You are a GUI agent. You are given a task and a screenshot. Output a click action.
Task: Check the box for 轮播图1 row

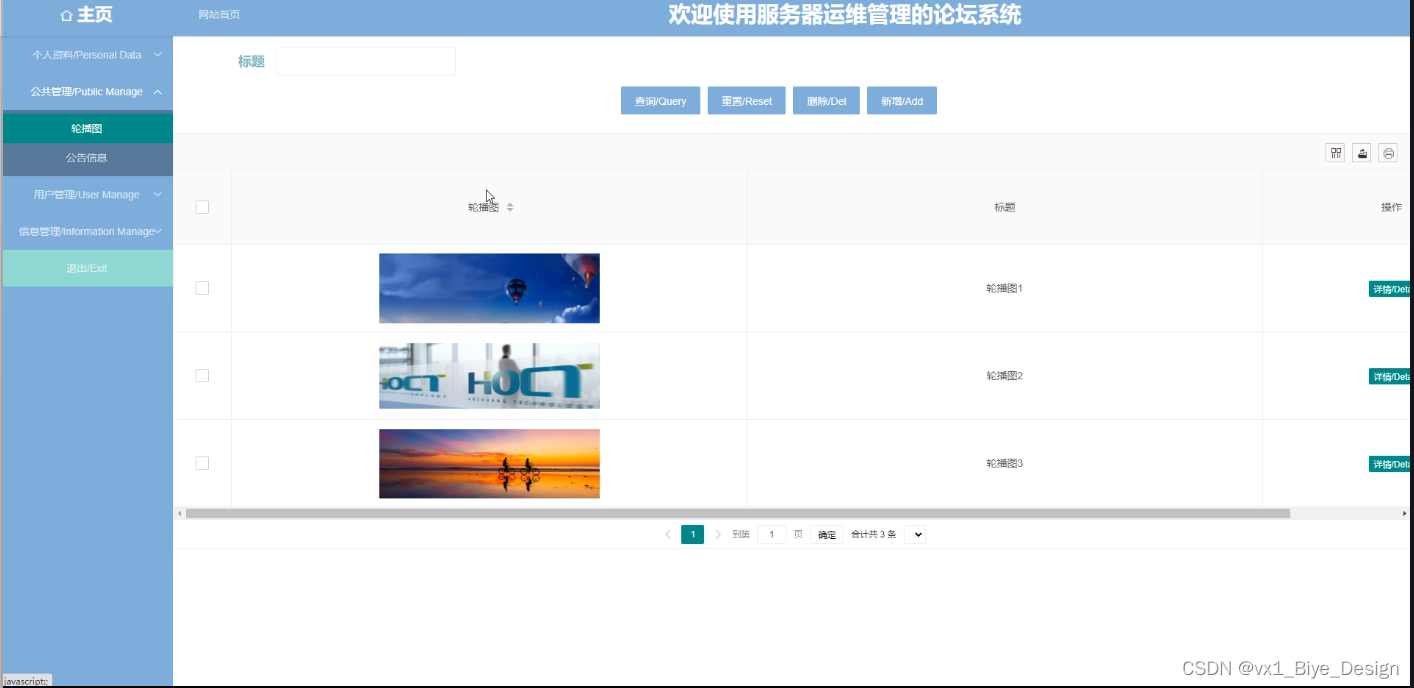[x=202, y=288]
